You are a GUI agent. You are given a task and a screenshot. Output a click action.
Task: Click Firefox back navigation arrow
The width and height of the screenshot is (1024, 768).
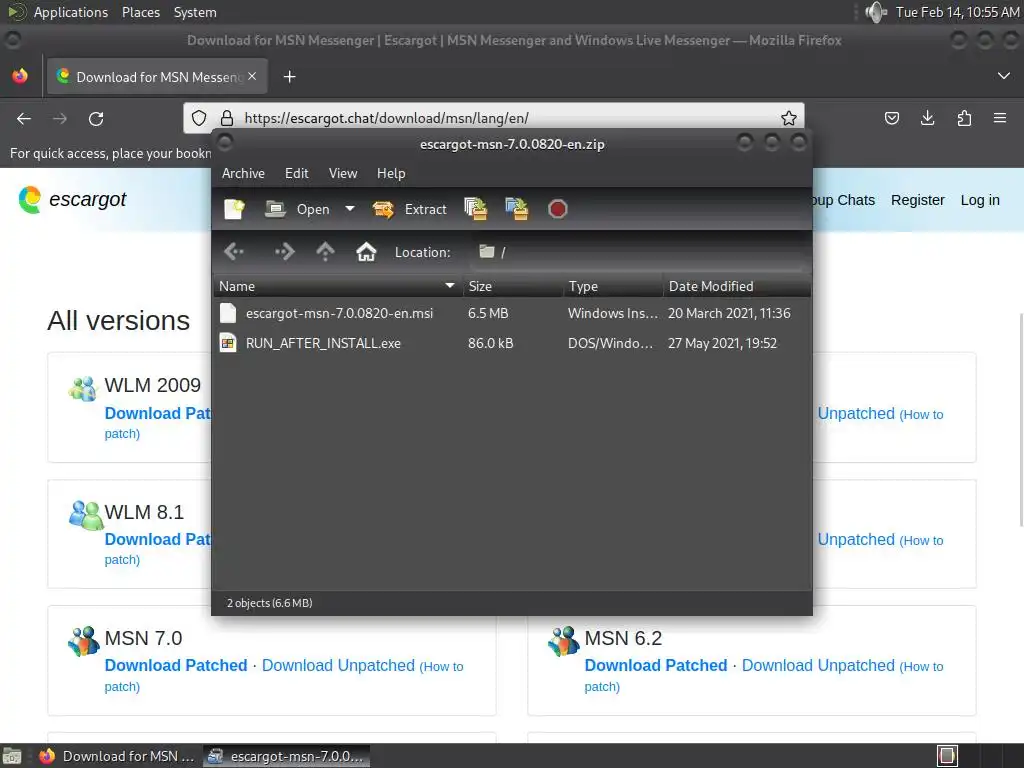[24, 119]
